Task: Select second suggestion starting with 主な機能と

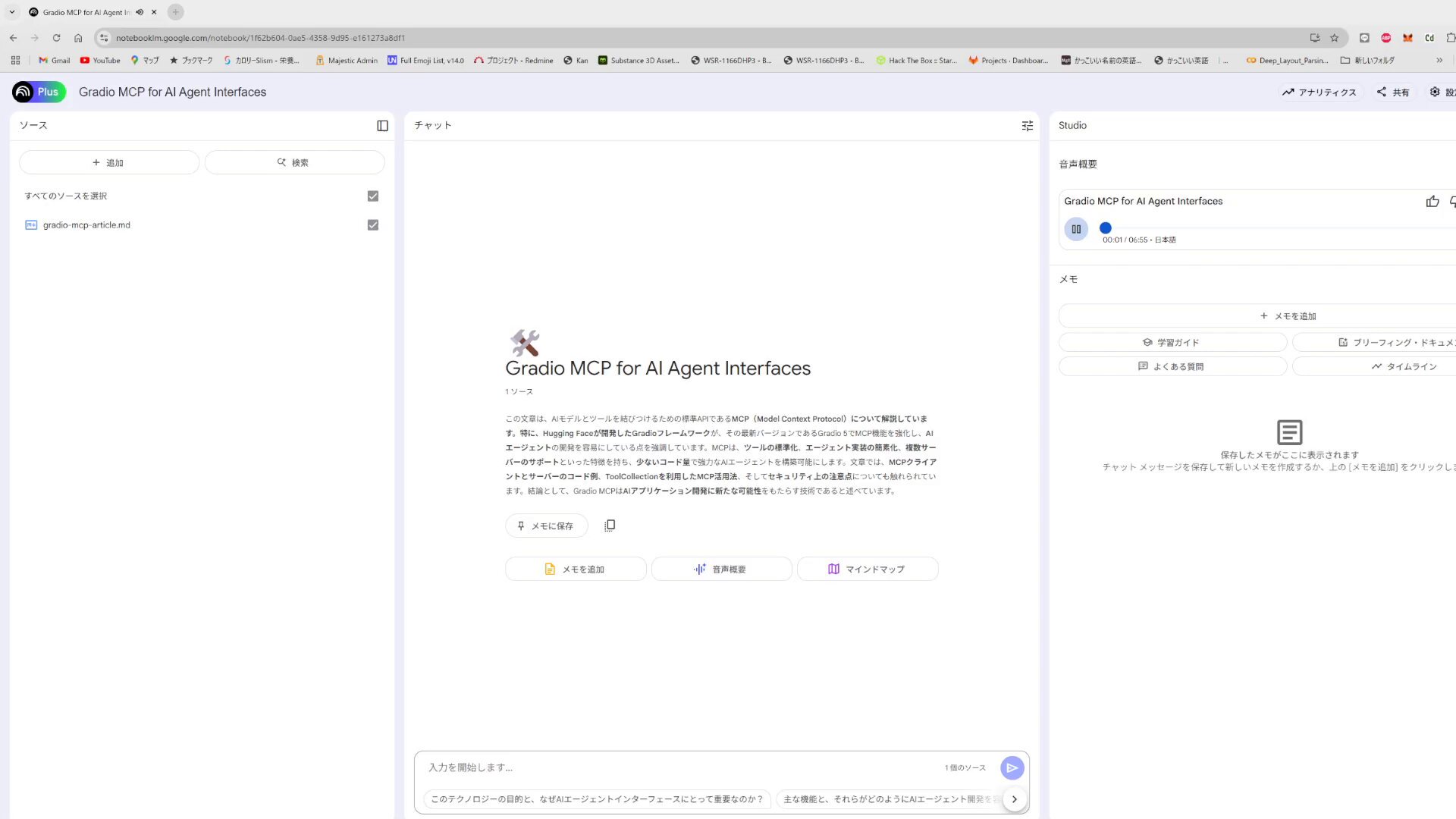Action: click(x=889, y=799)
